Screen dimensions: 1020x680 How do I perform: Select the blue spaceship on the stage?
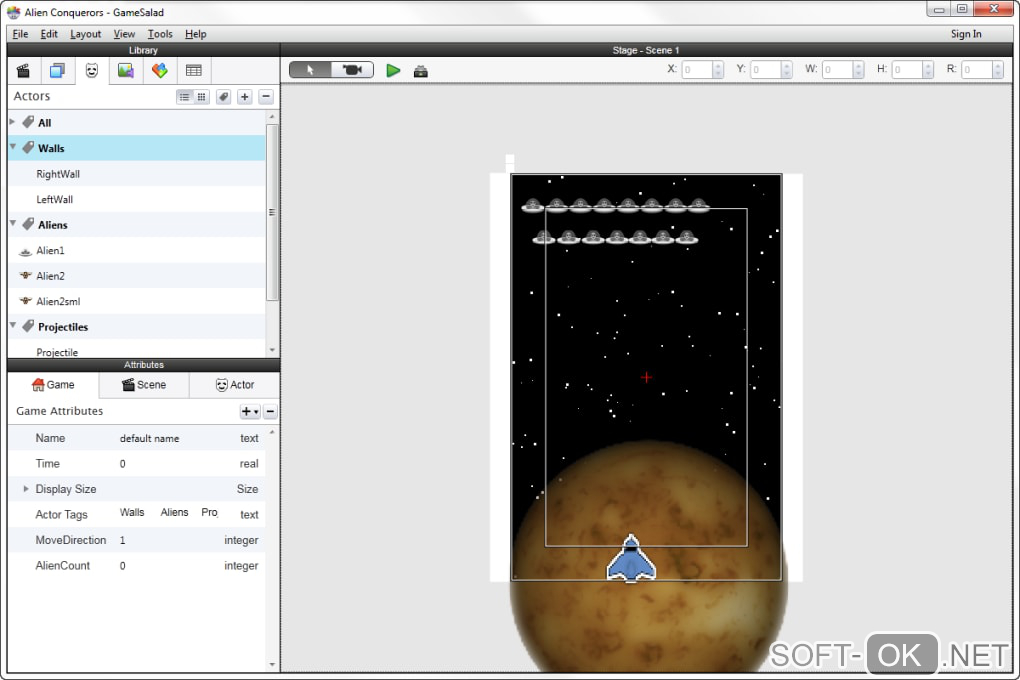coord(631,559)
